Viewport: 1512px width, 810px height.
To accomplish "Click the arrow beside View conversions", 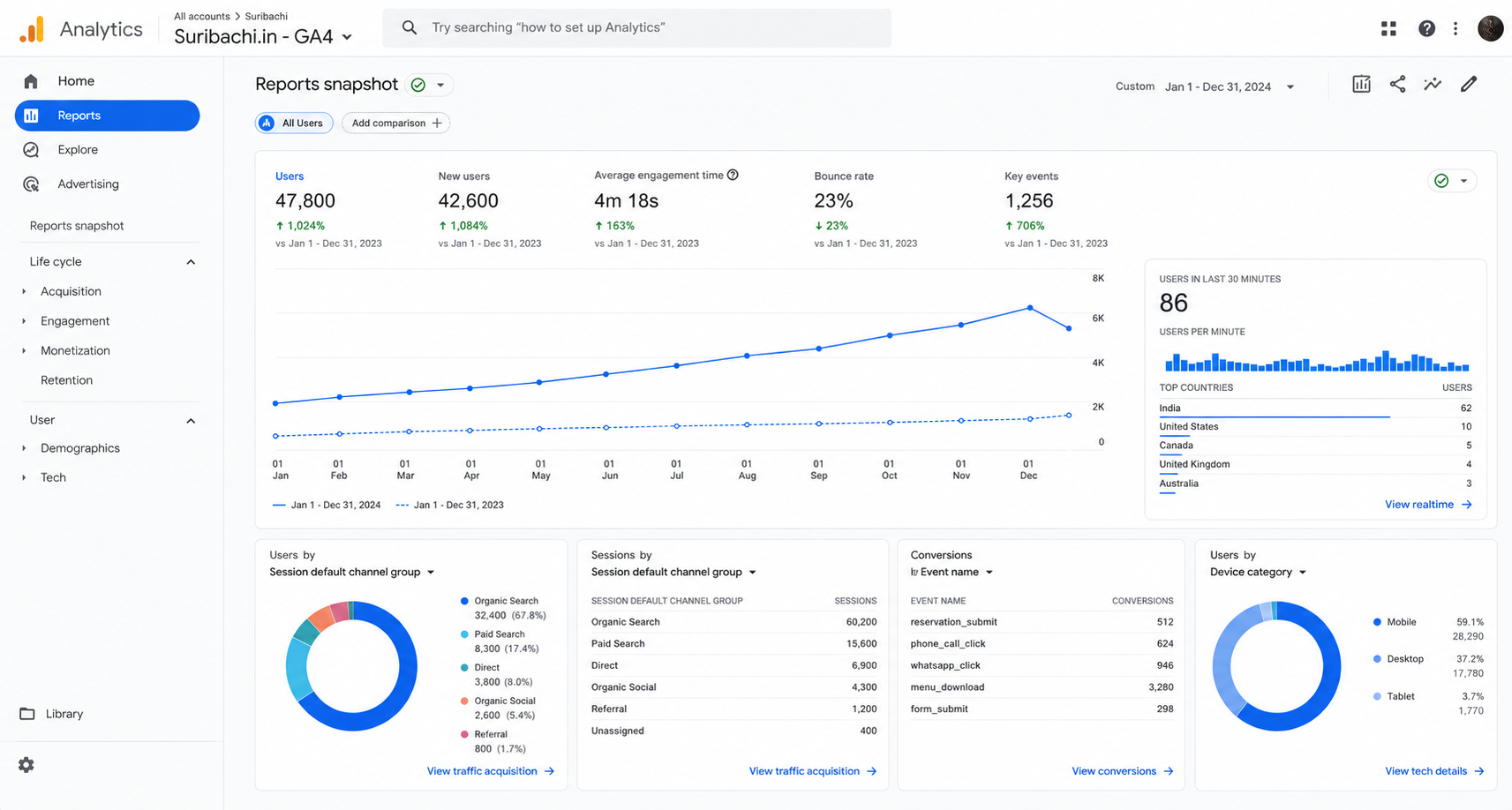I will tap(1169, 771).
